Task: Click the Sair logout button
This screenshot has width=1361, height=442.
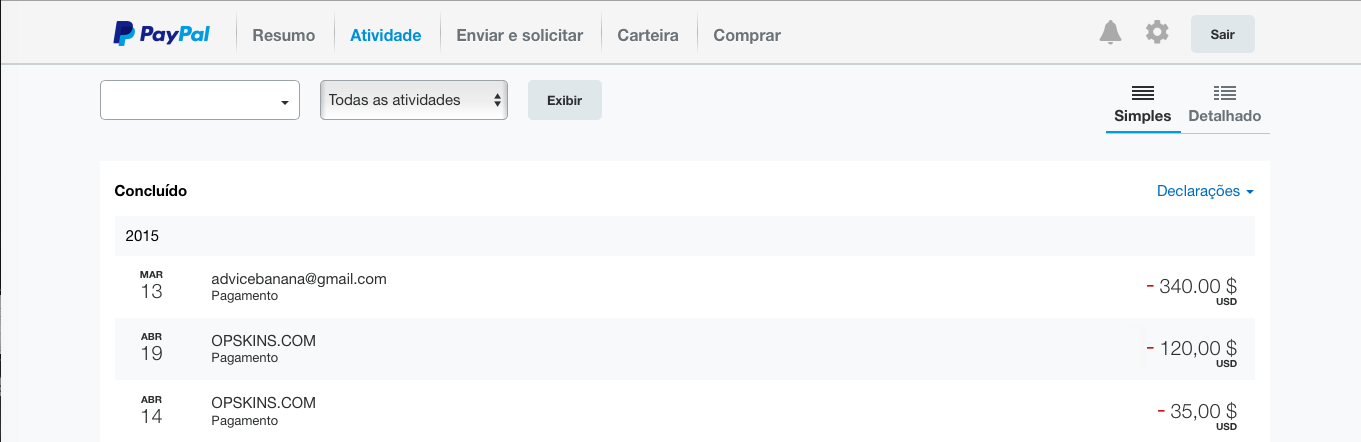Action: tap(1222, 34)
